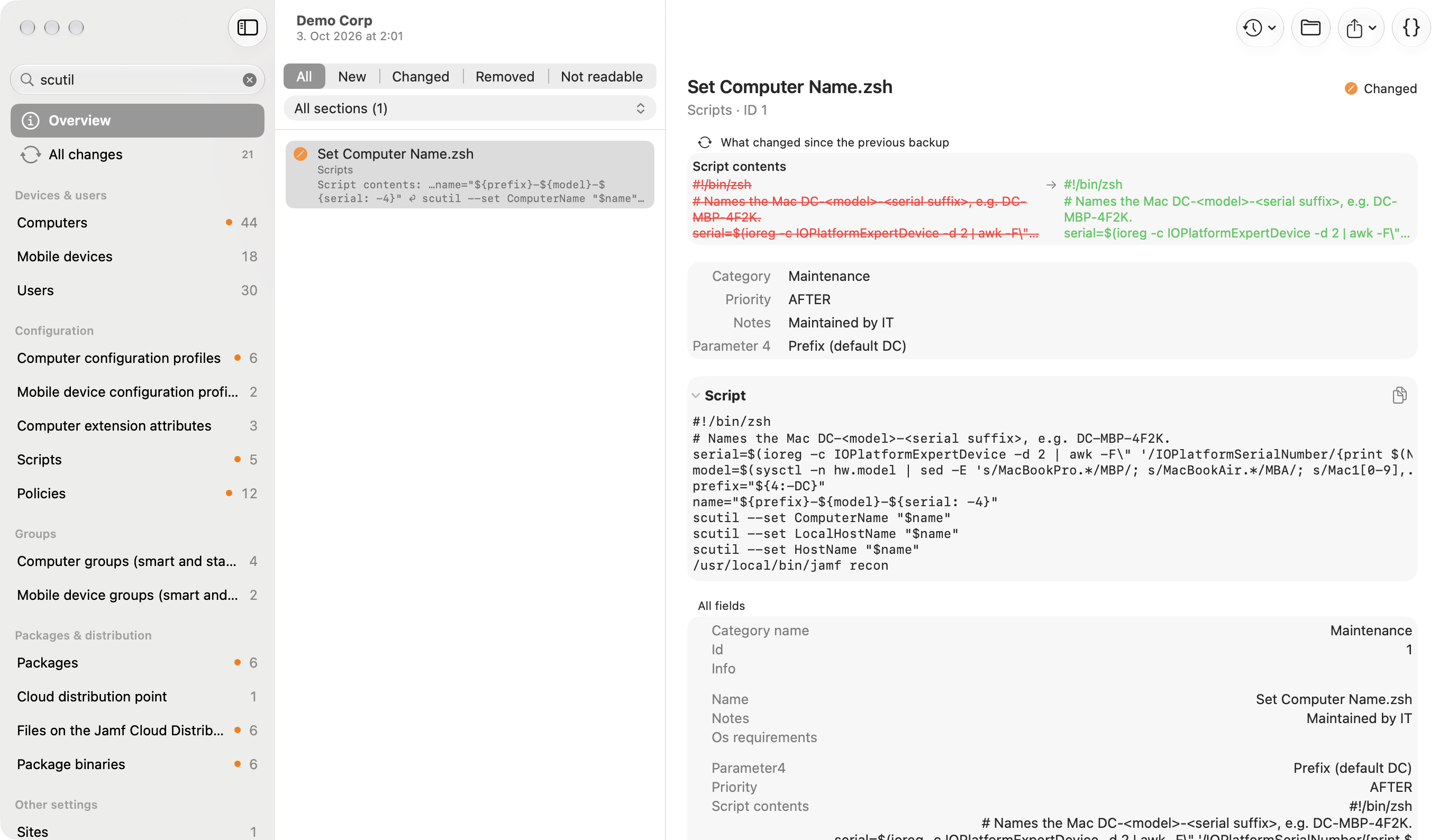Open Mobile device groups item
This screenshot has width=1439, height=840.
pos(137,595)
